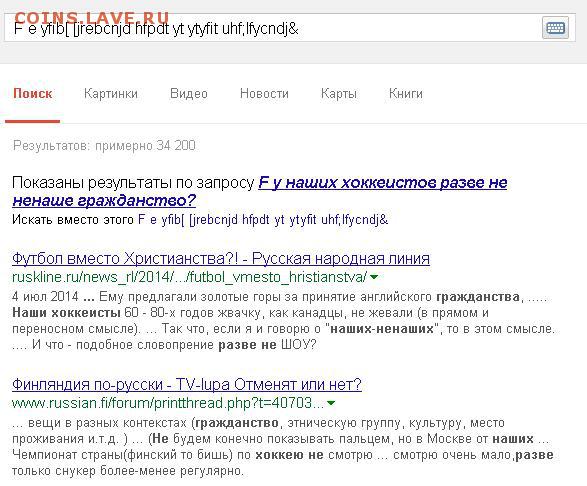Image resolution: width=587 pixels, height=486 pixels.
Task: Click the russian.fi result snippet text
Action: 283,447
